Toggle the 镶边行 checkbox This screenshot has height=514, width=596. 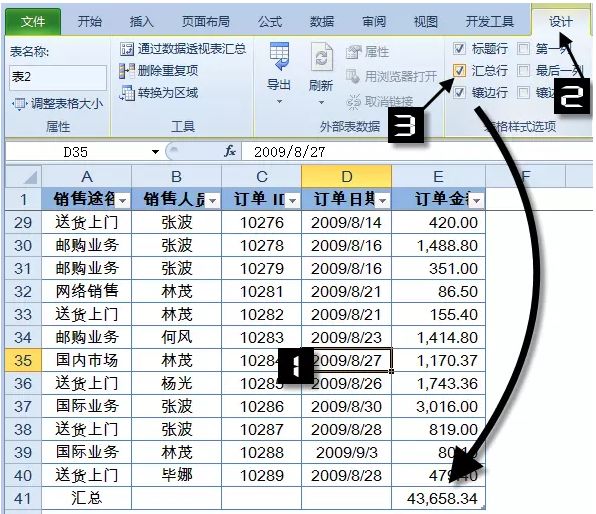click(x=459, y=92)
